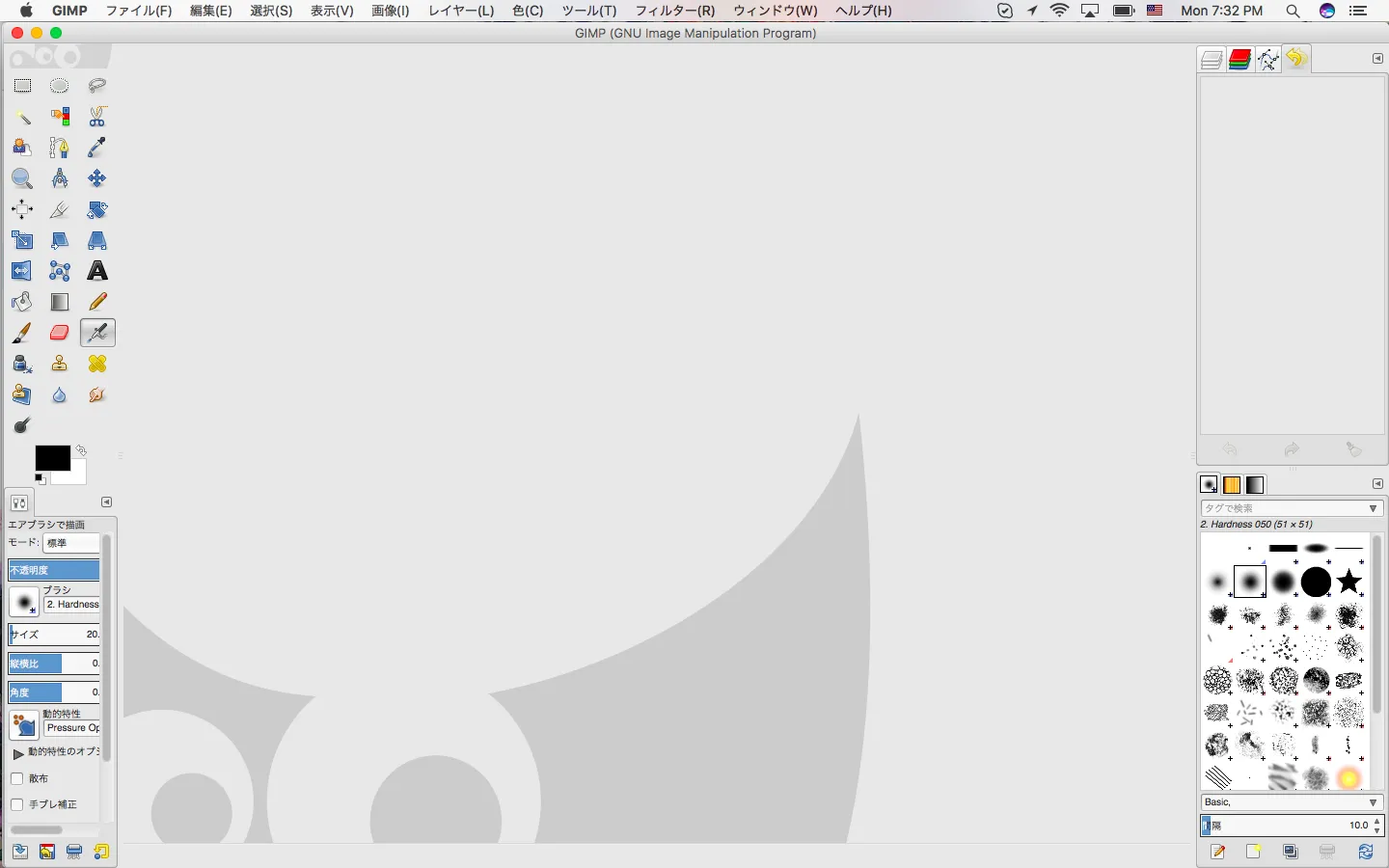Viewport: 1389px width, 868px height.
Task: Open the フィルター(R) menu
Action: 674,11
